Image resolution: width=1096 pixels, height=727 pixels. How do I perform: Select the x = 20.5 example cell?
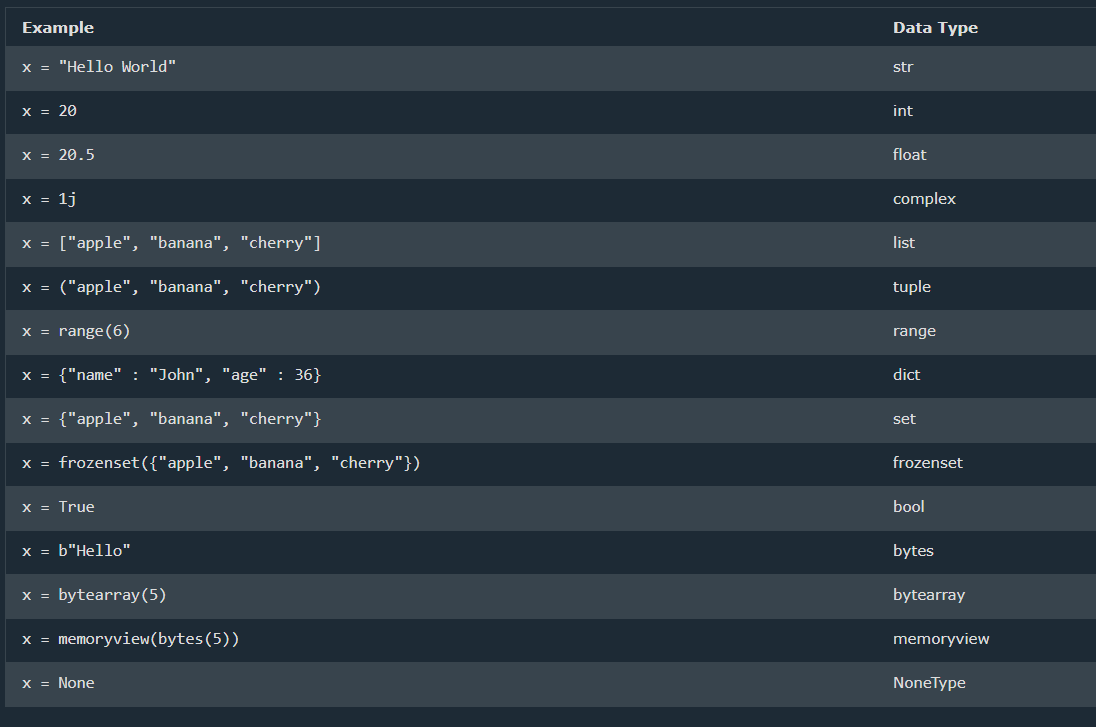point(58,155)
